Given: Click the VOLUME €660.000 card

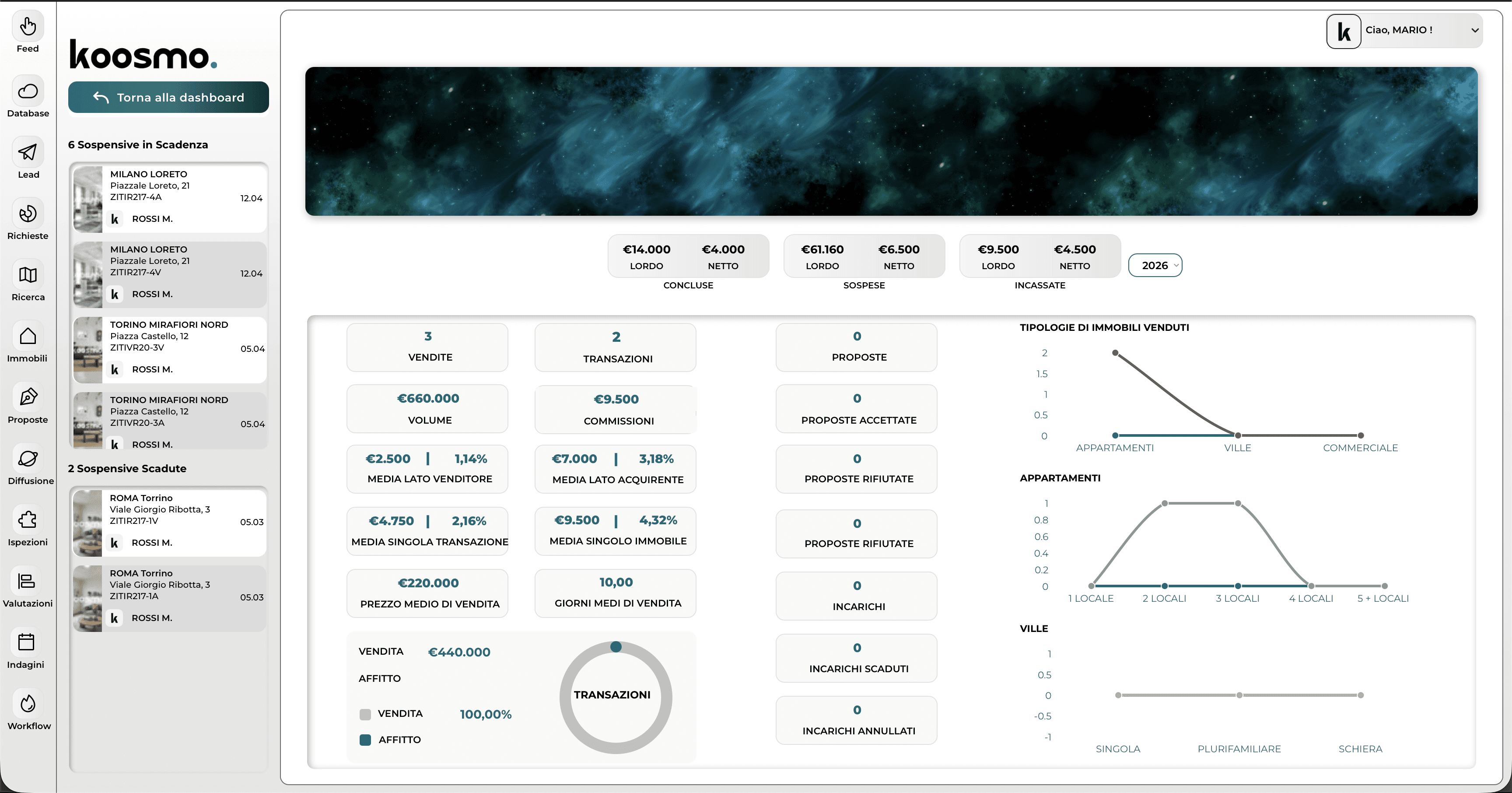Looking at the screenshot, I should (427, 408).
